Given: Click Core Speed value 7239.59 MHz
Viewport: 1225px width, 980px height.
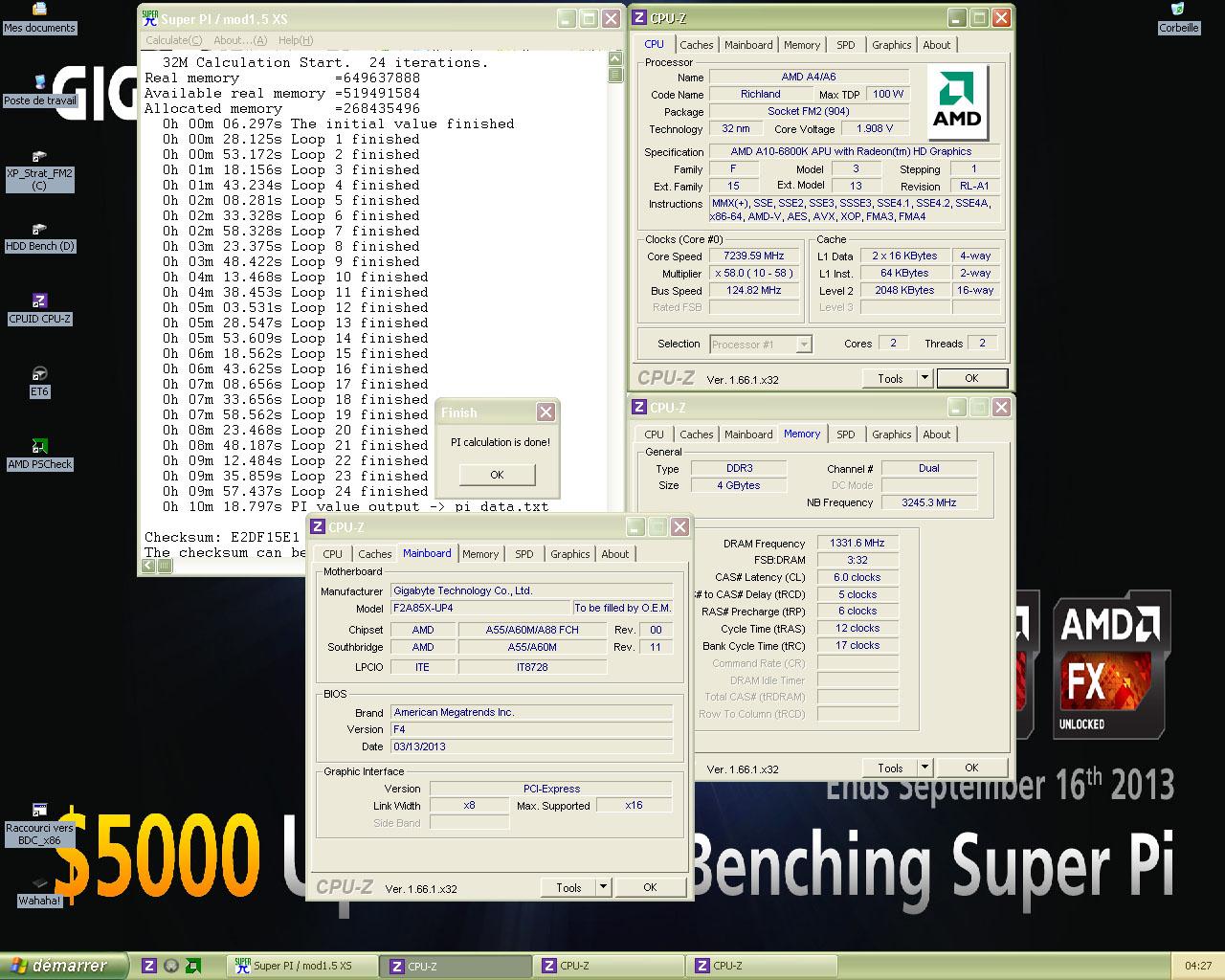Looking at the screenshot, I should pyautogui.click(x=754, y=256).
